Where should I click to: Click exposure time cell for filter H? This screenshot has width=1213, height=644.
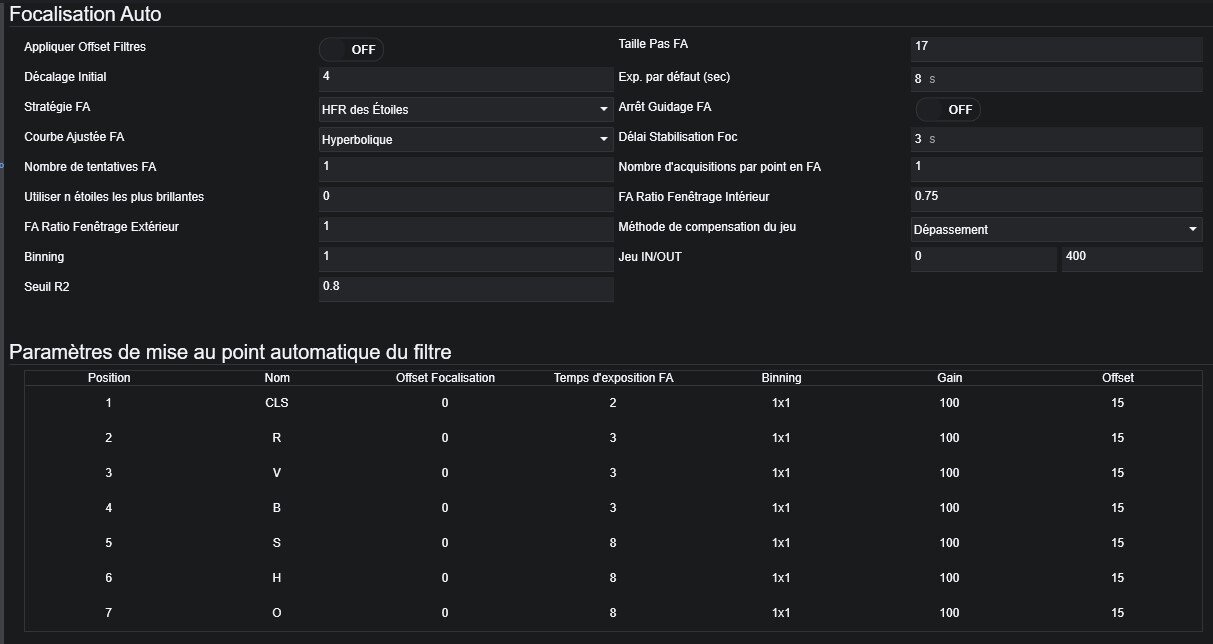[x=613, y=578]
